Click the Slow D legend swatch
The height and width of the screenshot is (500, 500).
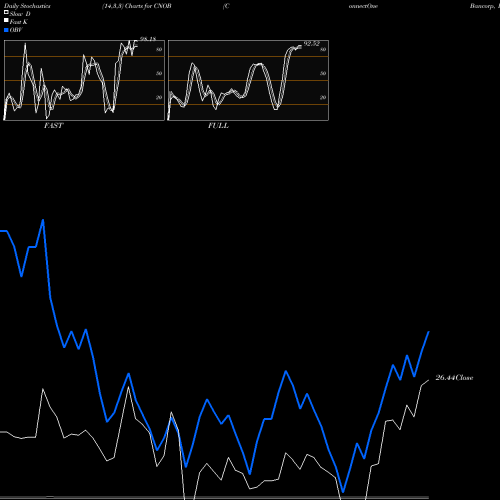[6, 13]
